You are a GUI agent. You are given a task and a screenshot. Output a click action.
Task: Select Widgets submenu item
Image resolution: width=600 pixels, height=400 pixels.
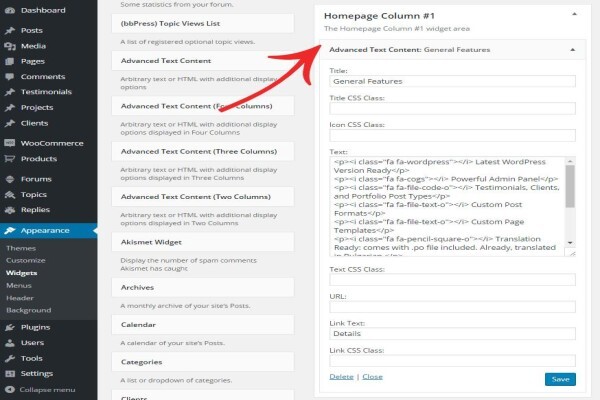[22, 273]
